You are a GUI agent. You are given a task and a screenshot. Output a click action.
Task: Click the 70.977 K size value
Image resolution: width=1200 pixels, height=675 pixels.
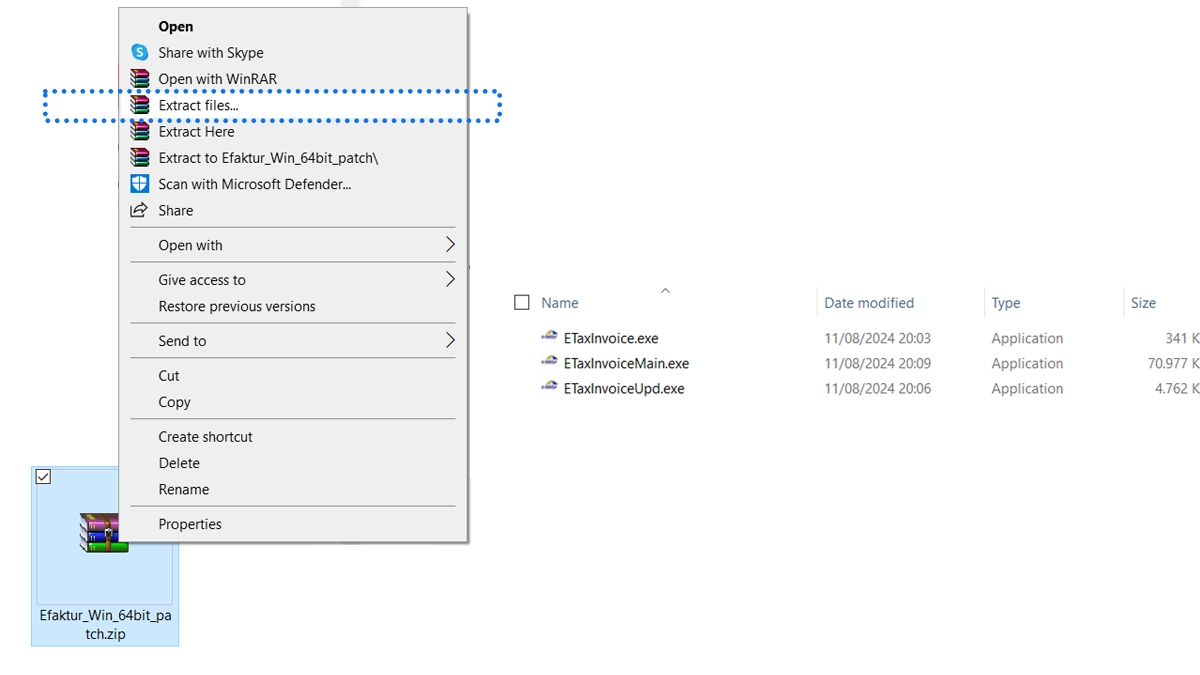(x=1173, y=363)
